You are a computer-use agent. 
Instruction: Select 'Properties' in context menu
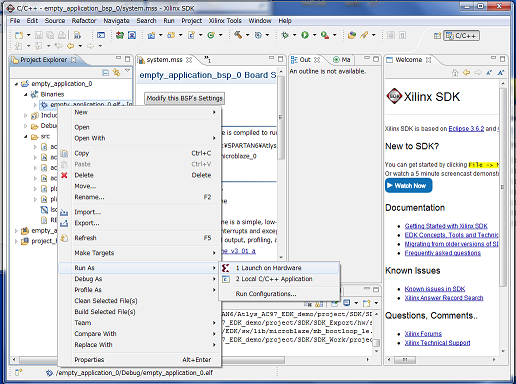tap(139, 360)
